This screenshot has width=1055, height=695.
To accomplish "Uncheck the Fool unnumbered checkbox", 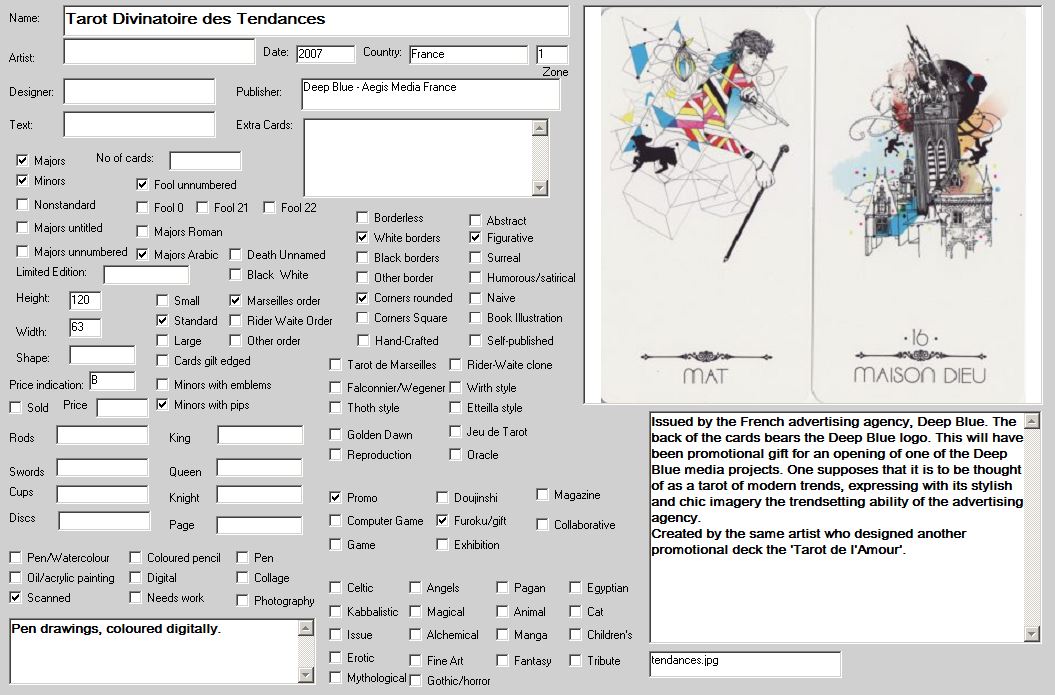I will pos(143,185).
